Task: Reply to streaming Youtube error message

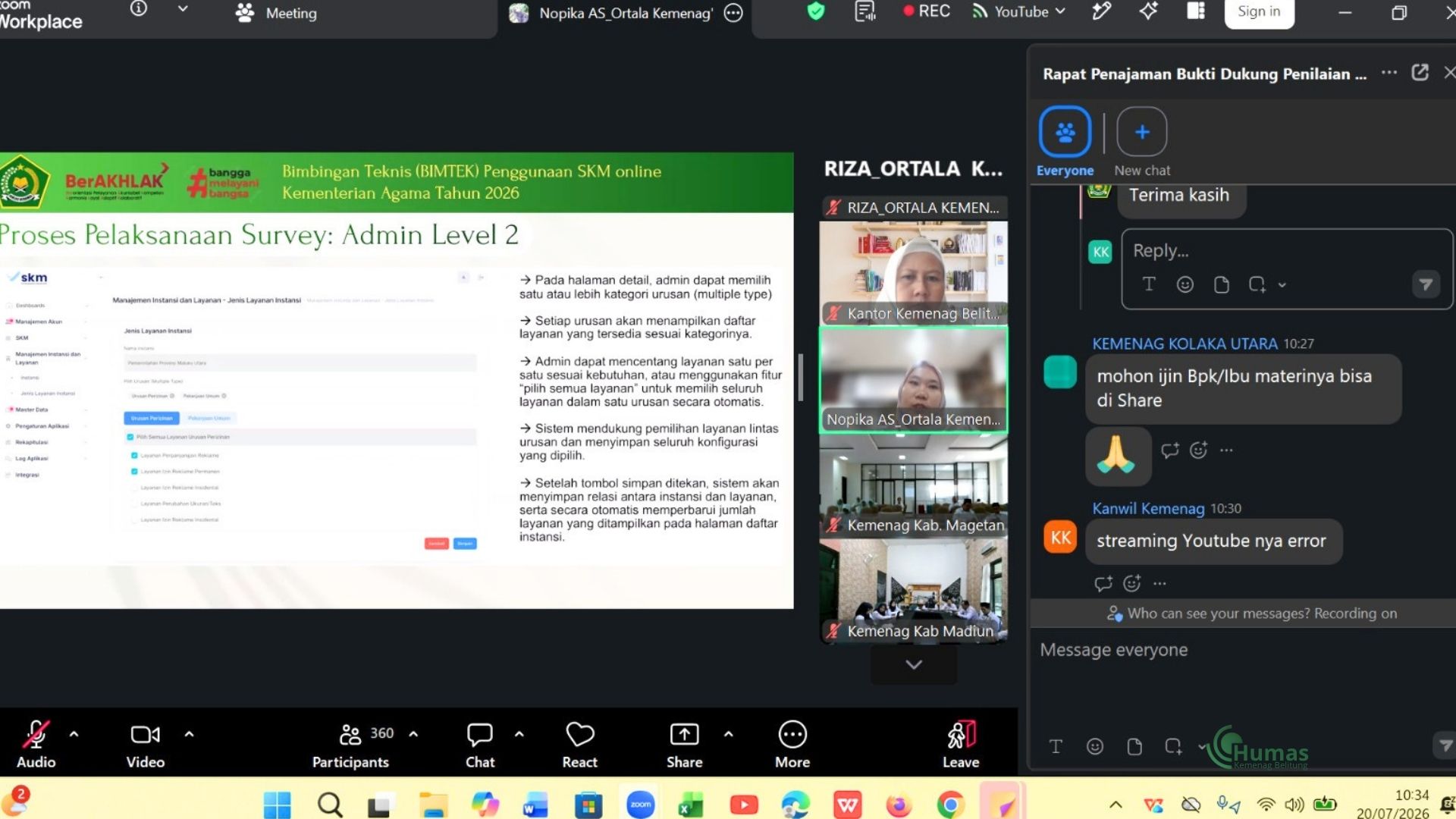Action: tap(1103, 583)
